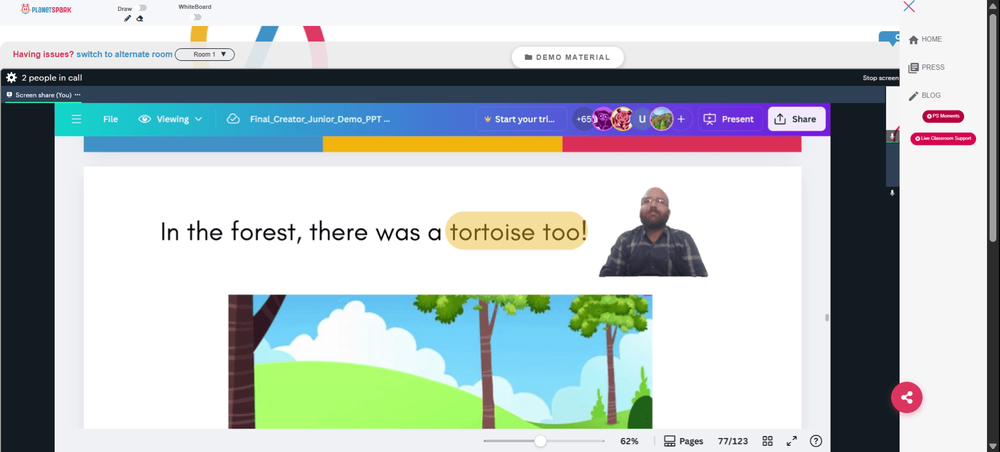Click the blue chat bubble icon
The width and height of the screenshot is (1000, 452).
[x=889, y=38]
